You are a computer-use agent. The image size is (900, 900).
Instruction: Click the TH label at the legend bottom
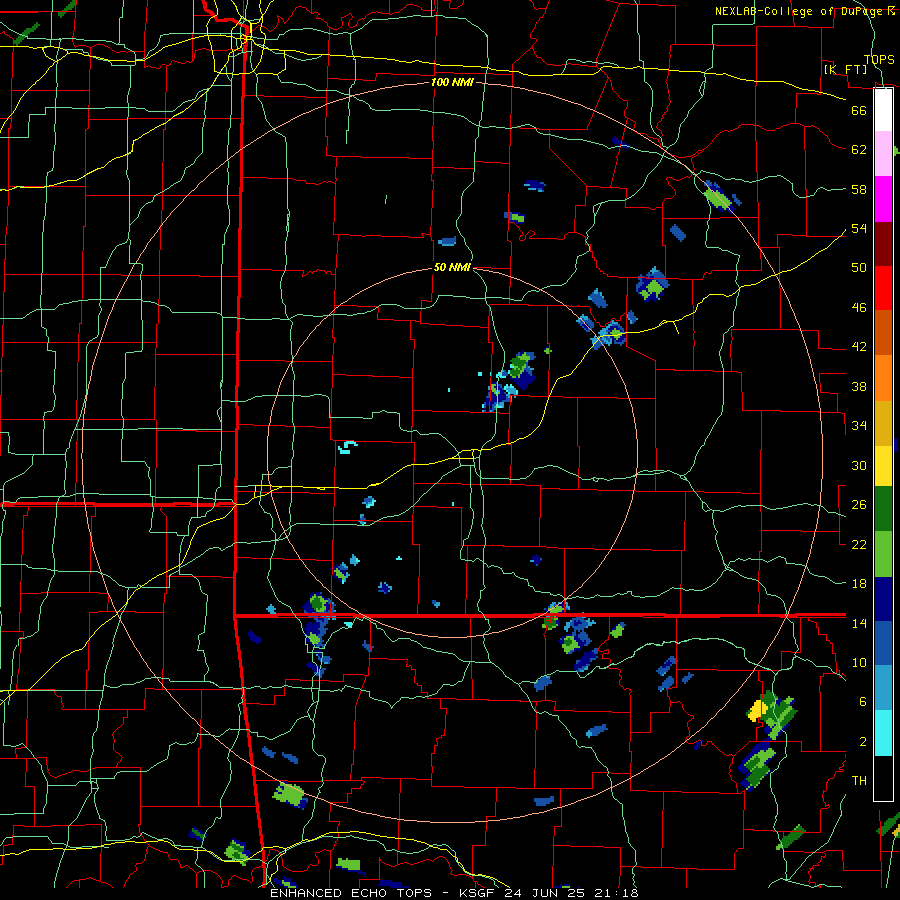pyautogui.click(x=859, y=781)
